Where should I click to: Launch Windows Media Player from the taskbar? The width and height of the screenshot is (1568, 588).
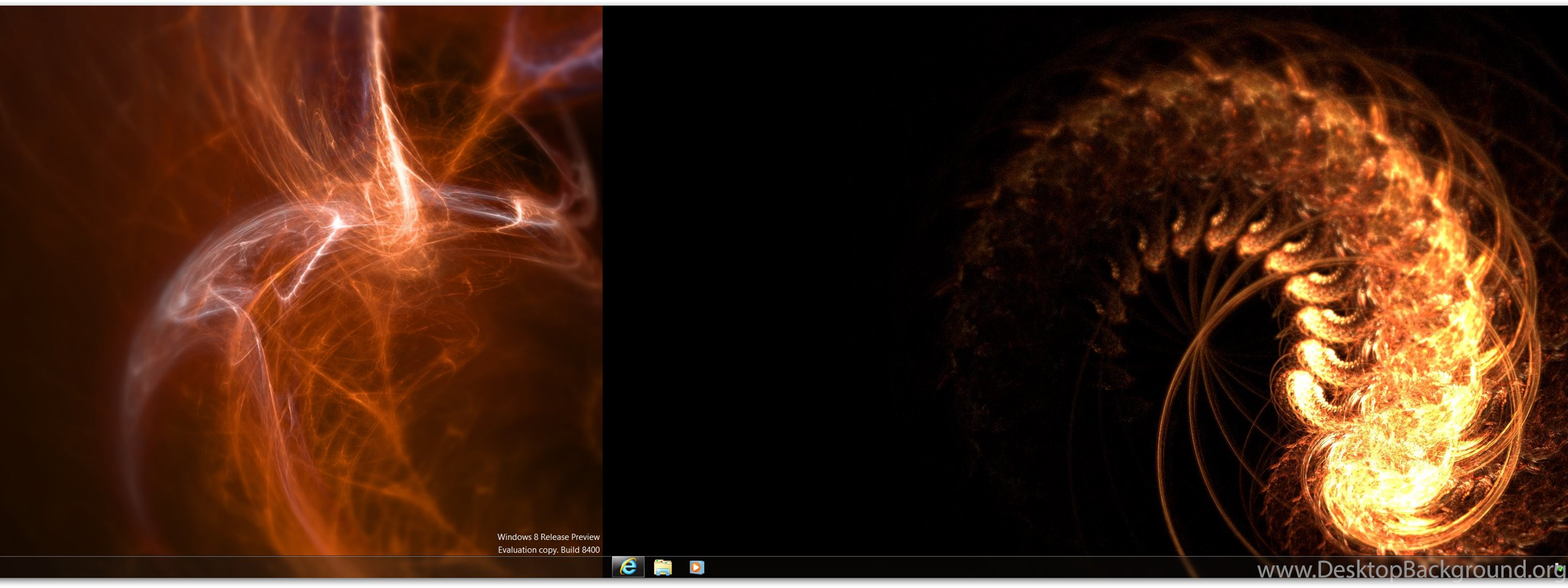[696, 567]
